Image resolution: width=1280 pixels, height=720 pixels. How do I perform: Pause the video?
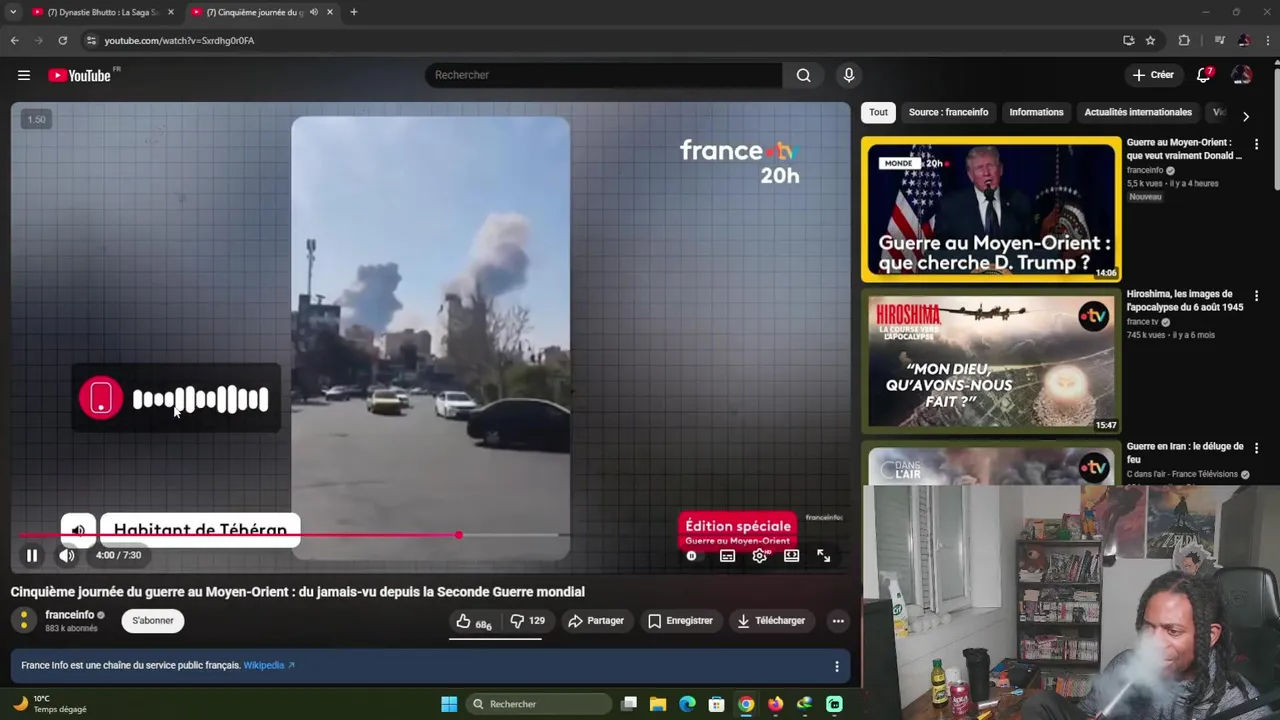click(32, 556)
